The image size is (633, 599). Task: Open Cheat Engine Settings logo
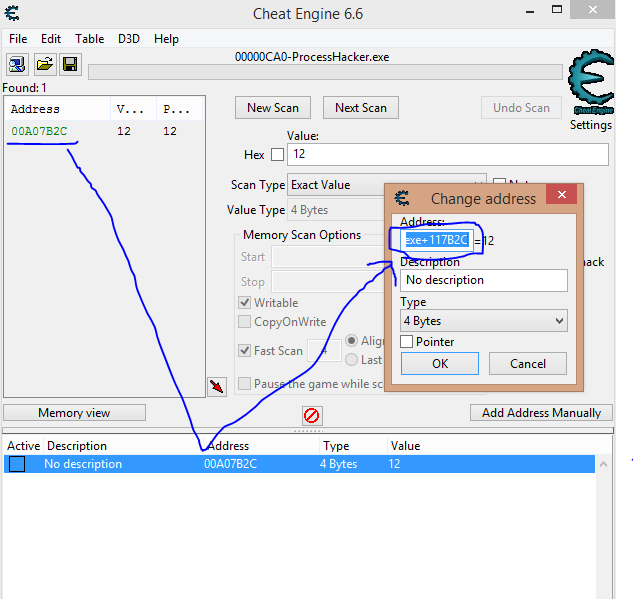tap(590, 90)
